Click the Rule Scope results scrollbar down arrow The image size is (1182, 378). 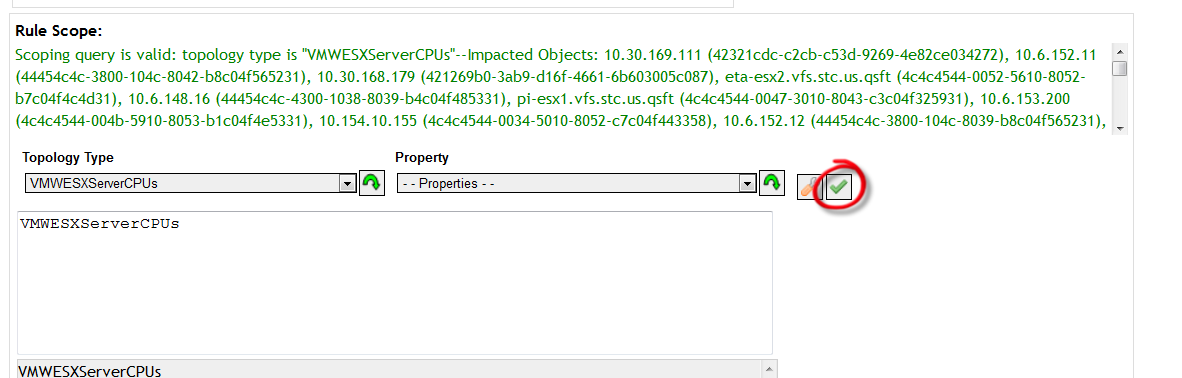(x=1119, y=128)
